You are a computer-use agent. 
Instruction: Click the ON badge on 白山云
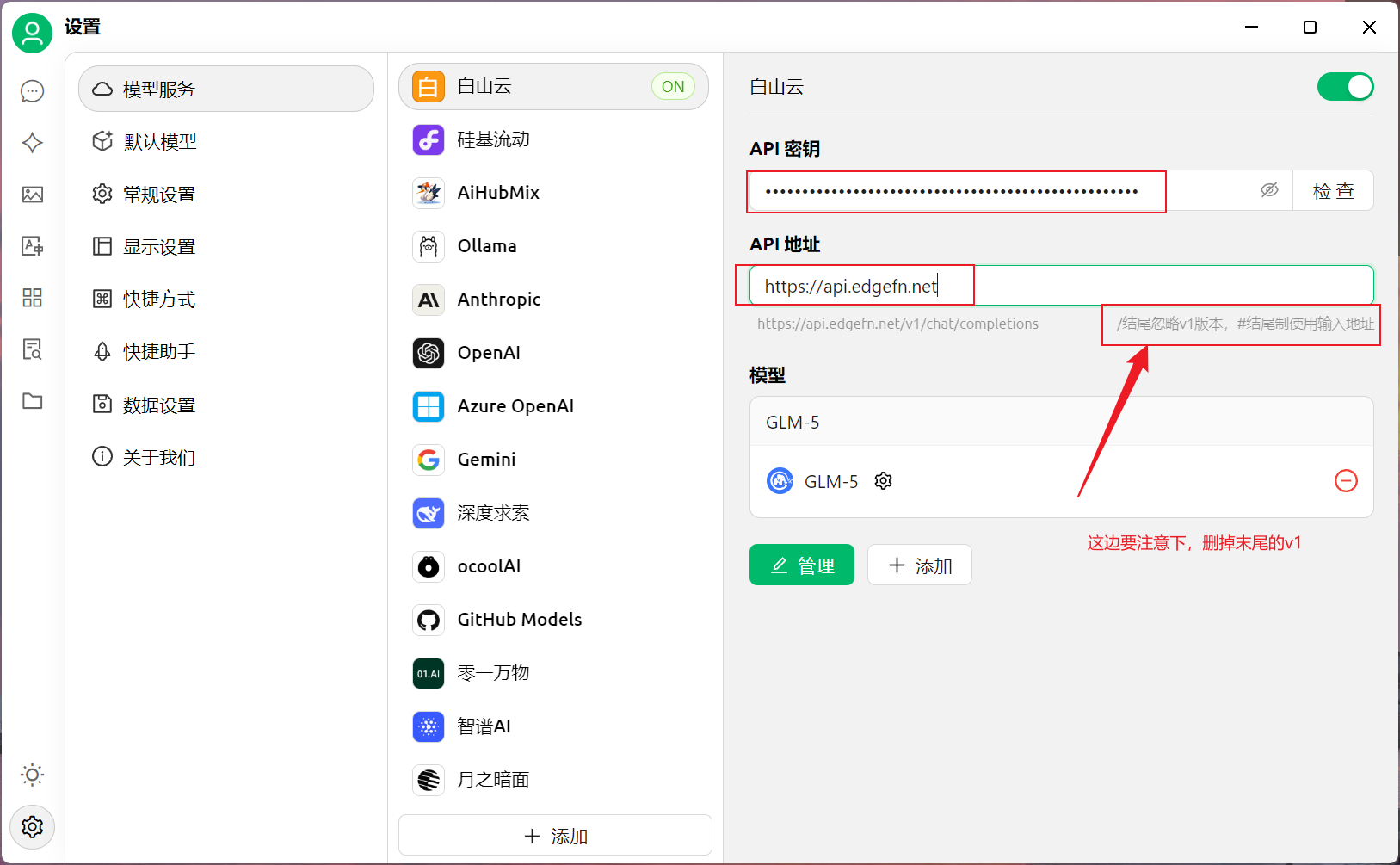(673, 86)
